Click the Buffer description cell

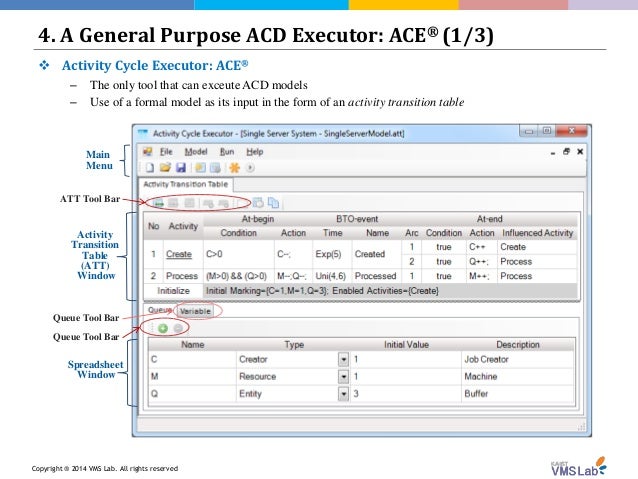(518, 394)
